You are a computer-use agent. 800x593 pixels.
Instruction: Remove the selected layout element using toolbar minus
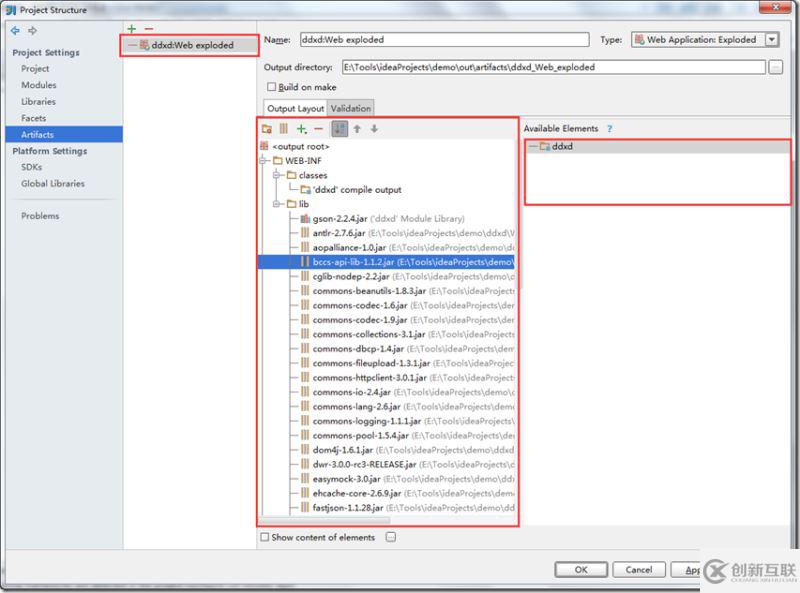pyautogui.click(x=319, y=129)
